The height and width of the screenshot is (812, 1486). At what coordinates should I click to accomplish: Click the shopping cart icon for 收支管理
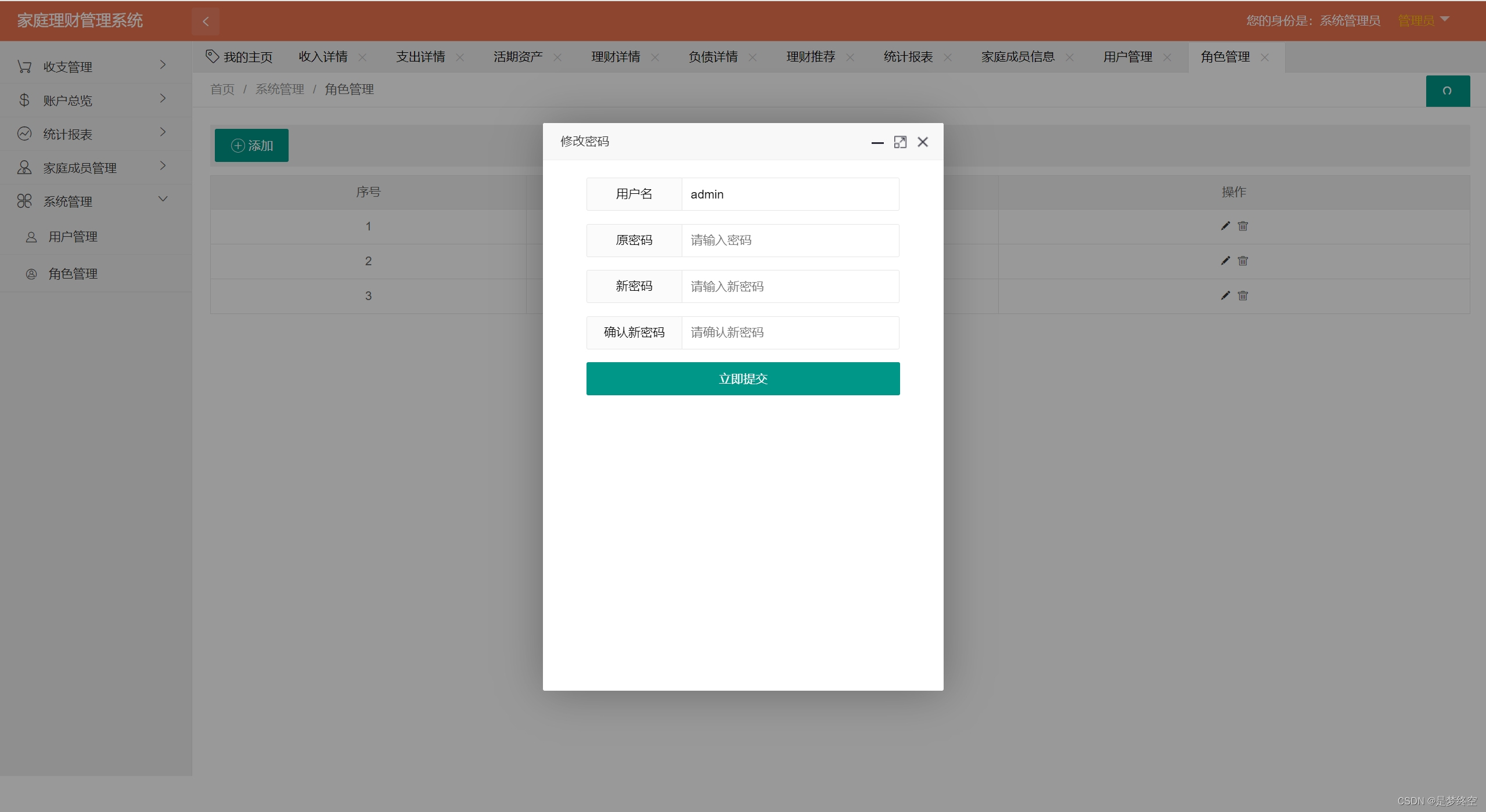pos(24,67)
